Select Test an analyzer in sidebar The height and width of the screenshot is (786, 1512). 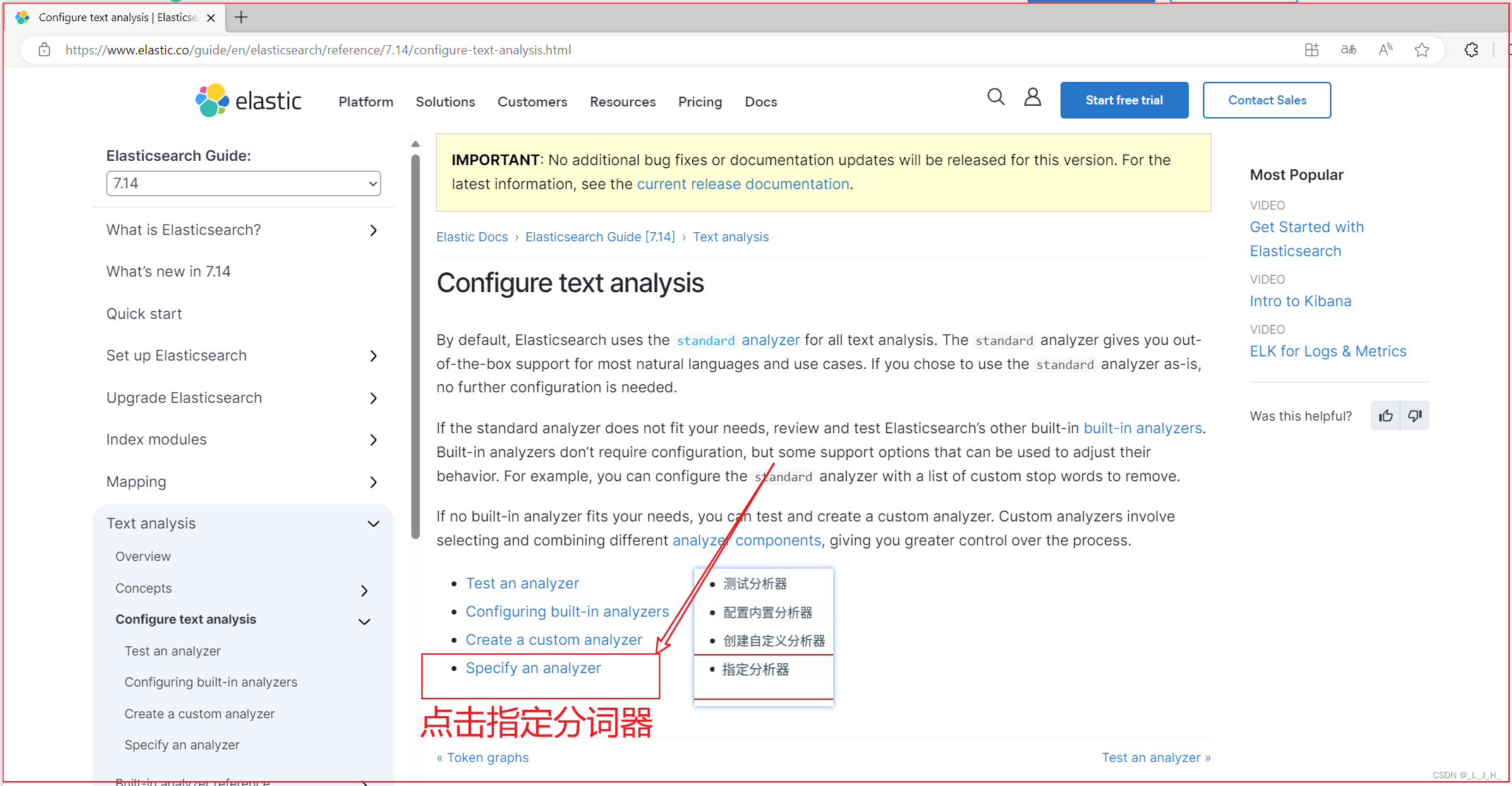pyautogui.click(x=173, y=651)
